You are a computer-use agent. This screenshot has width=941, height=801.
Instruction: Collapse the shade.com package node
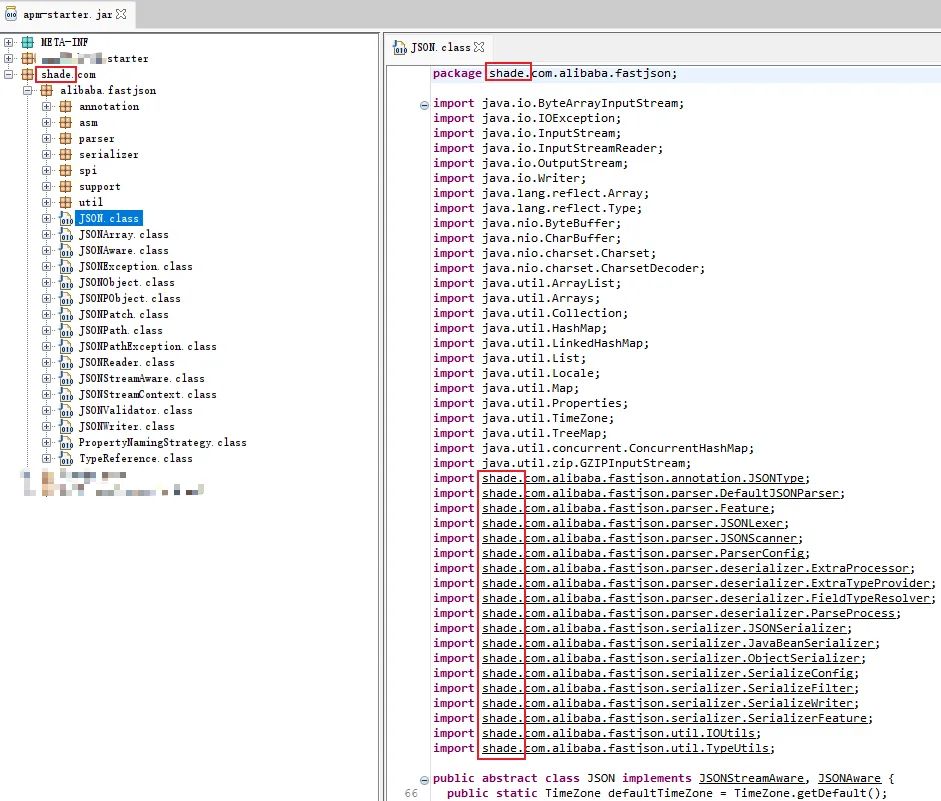tap(8, 74)
